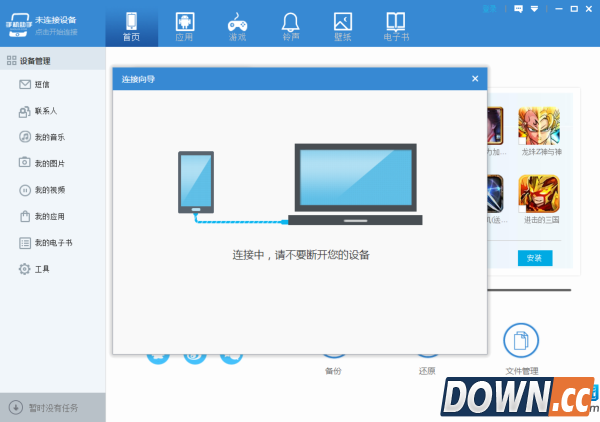This screenshot has width=600, height=422.
Task: Open 文件管理 file manager icon
Action: (x=521, y=340)
